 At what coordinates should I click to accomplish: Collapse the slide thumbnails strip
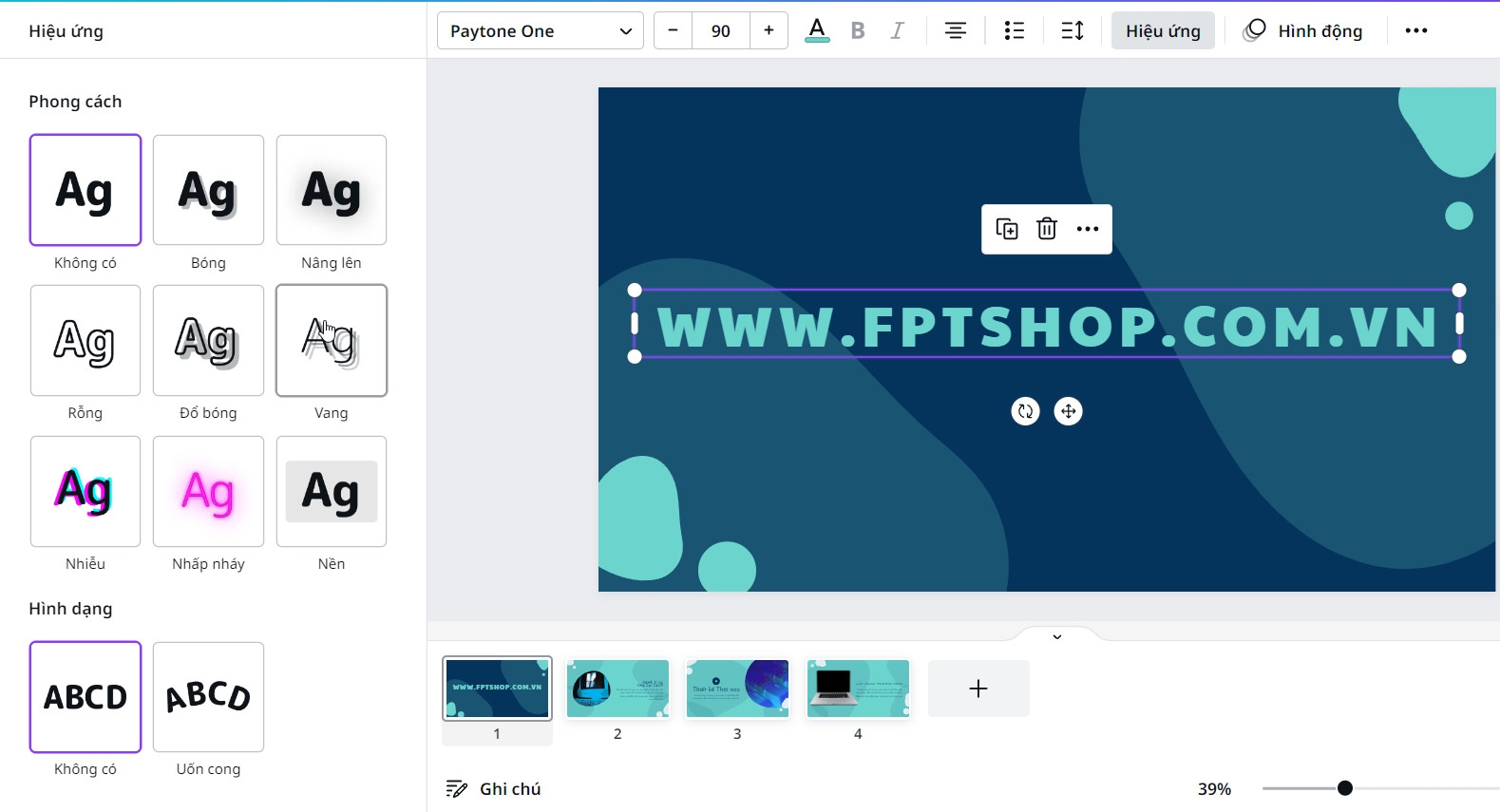pos(1057,636)
